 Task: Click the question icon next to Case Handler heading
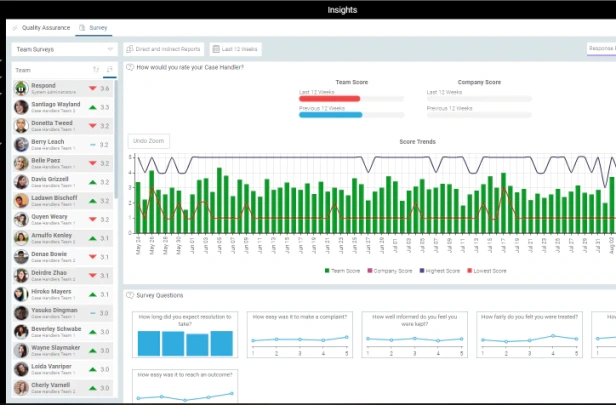[130, 67]
